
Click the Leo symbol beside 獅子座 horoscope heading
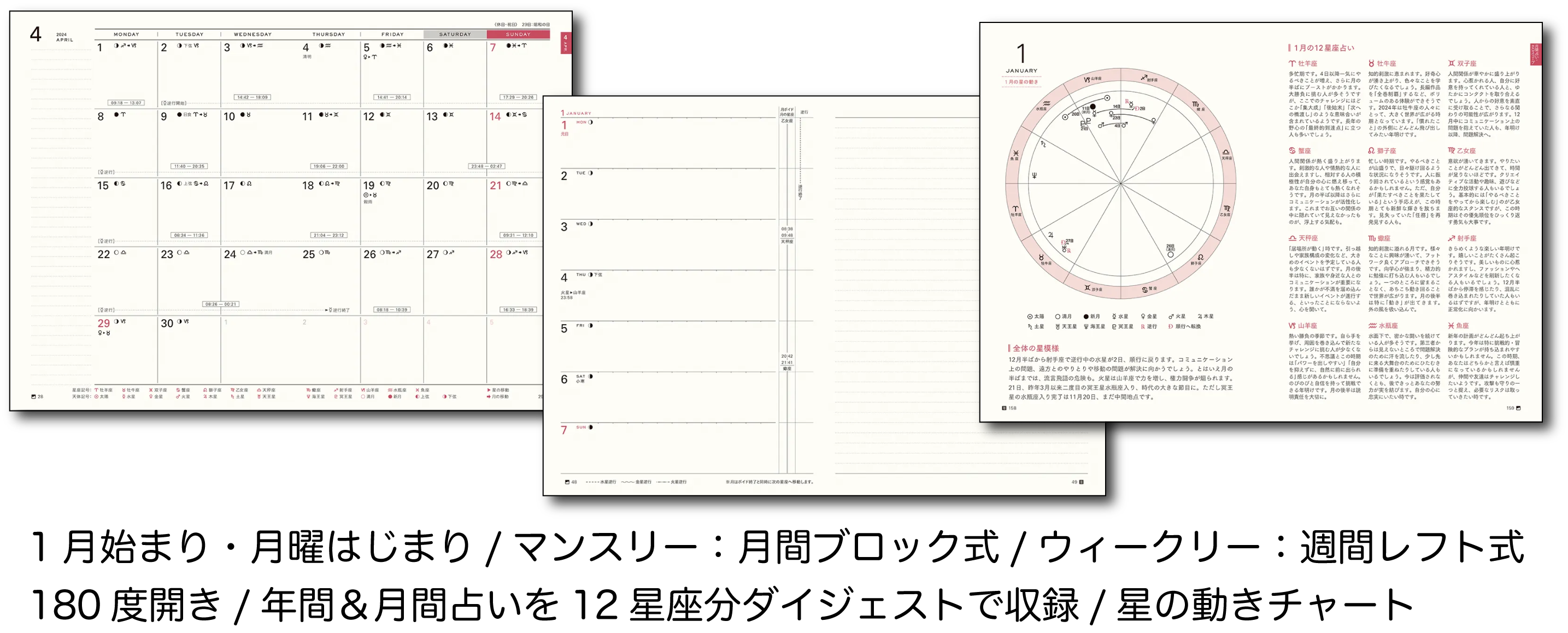pyautogui.click(x=1371, y=150)
